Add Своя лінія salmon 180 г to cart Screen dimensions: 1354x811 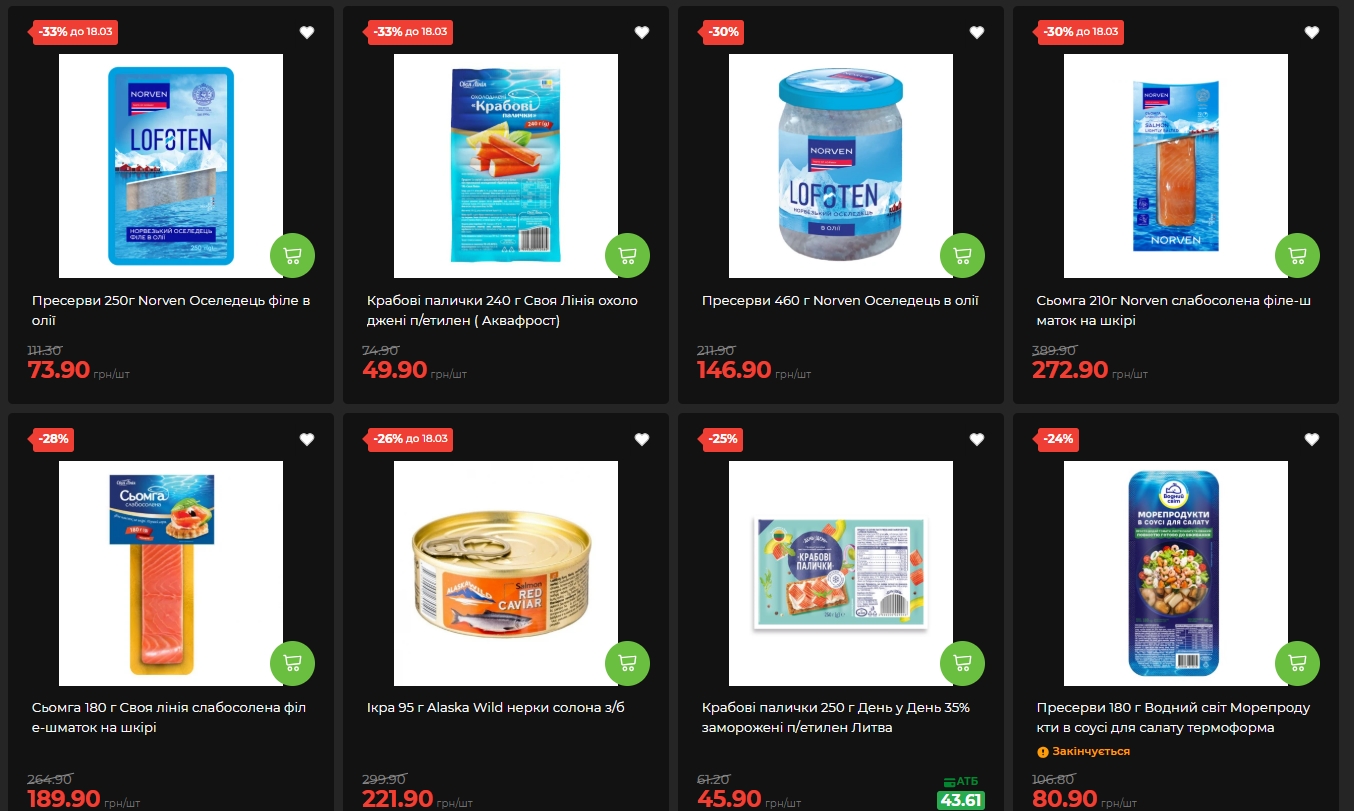click(x=292, y=663)
